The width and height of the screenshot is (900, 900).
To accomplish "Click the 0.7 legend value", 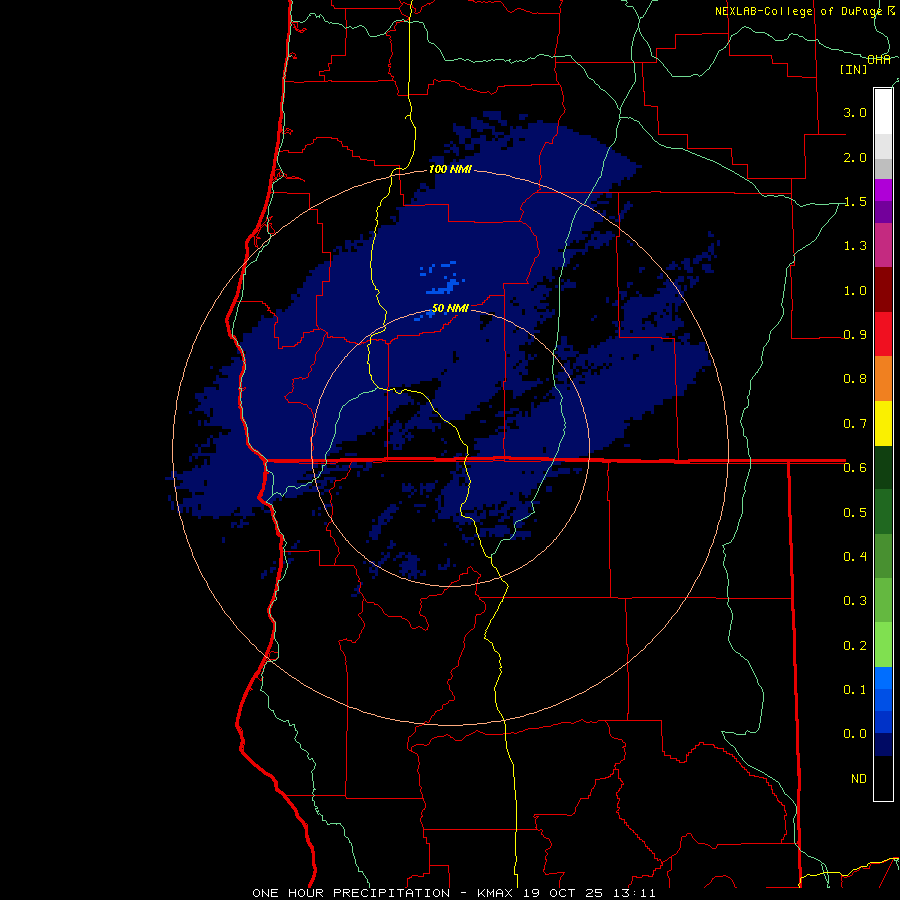I will coord(855,424).
